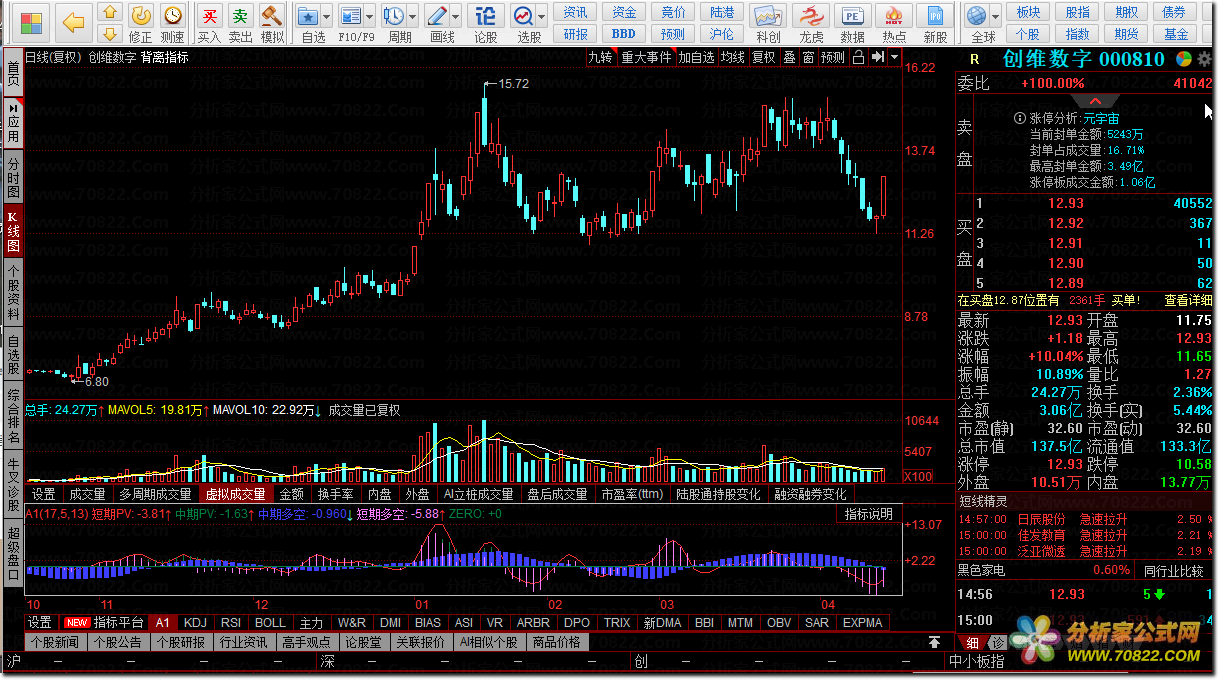Click 加自选 to add to watchlist
1221x681 pixels.
pos(697,57)
